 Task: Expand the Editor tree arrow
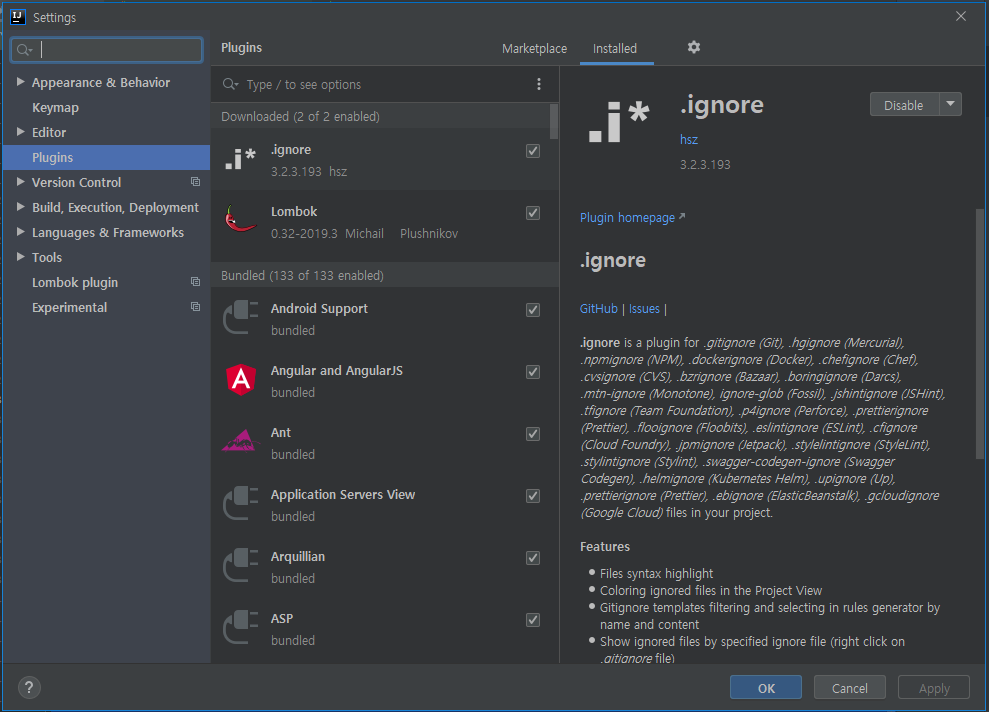pyautogui.click(x=20, y=132)
